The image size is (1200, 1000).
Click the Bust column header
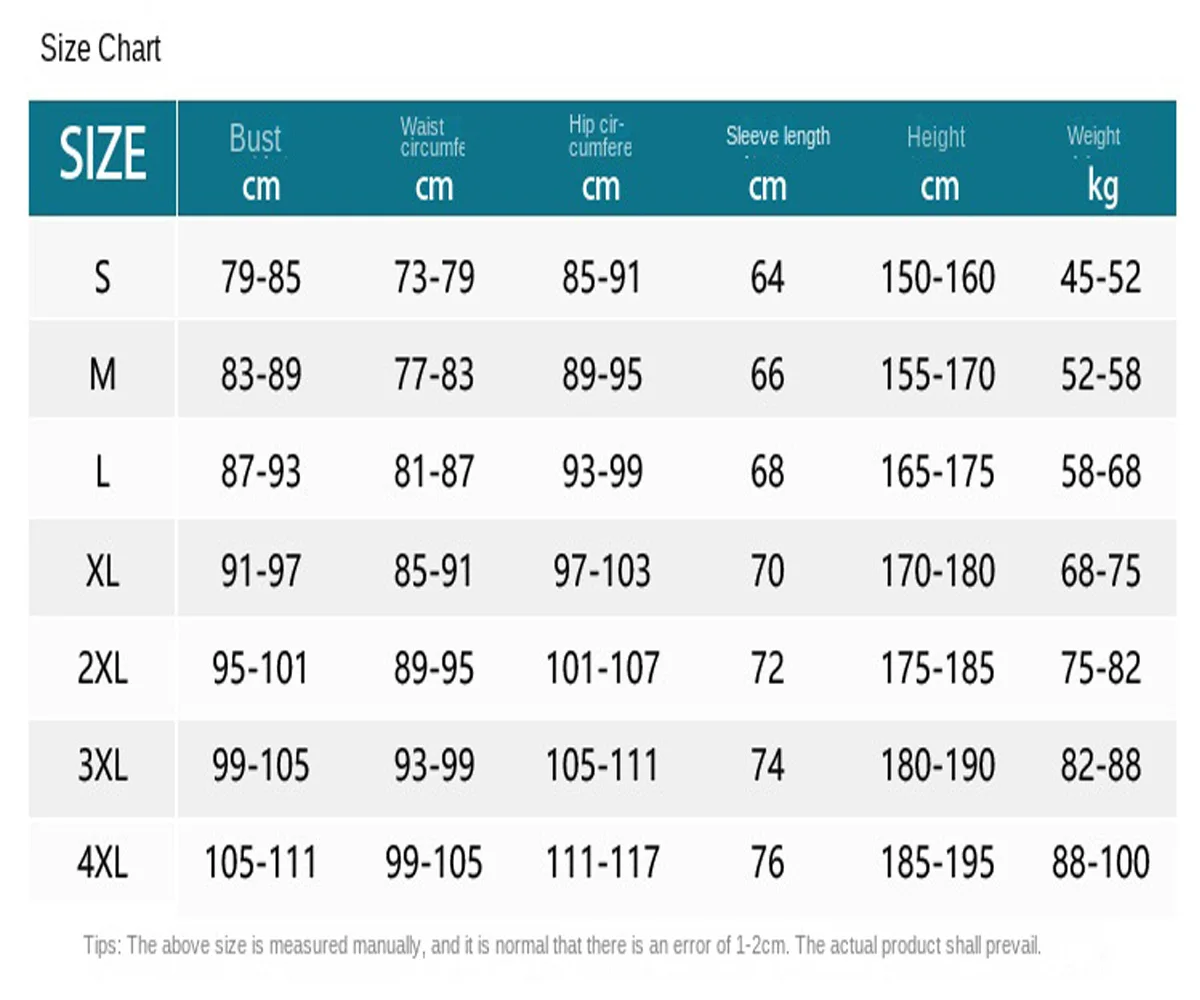[257, 159]
